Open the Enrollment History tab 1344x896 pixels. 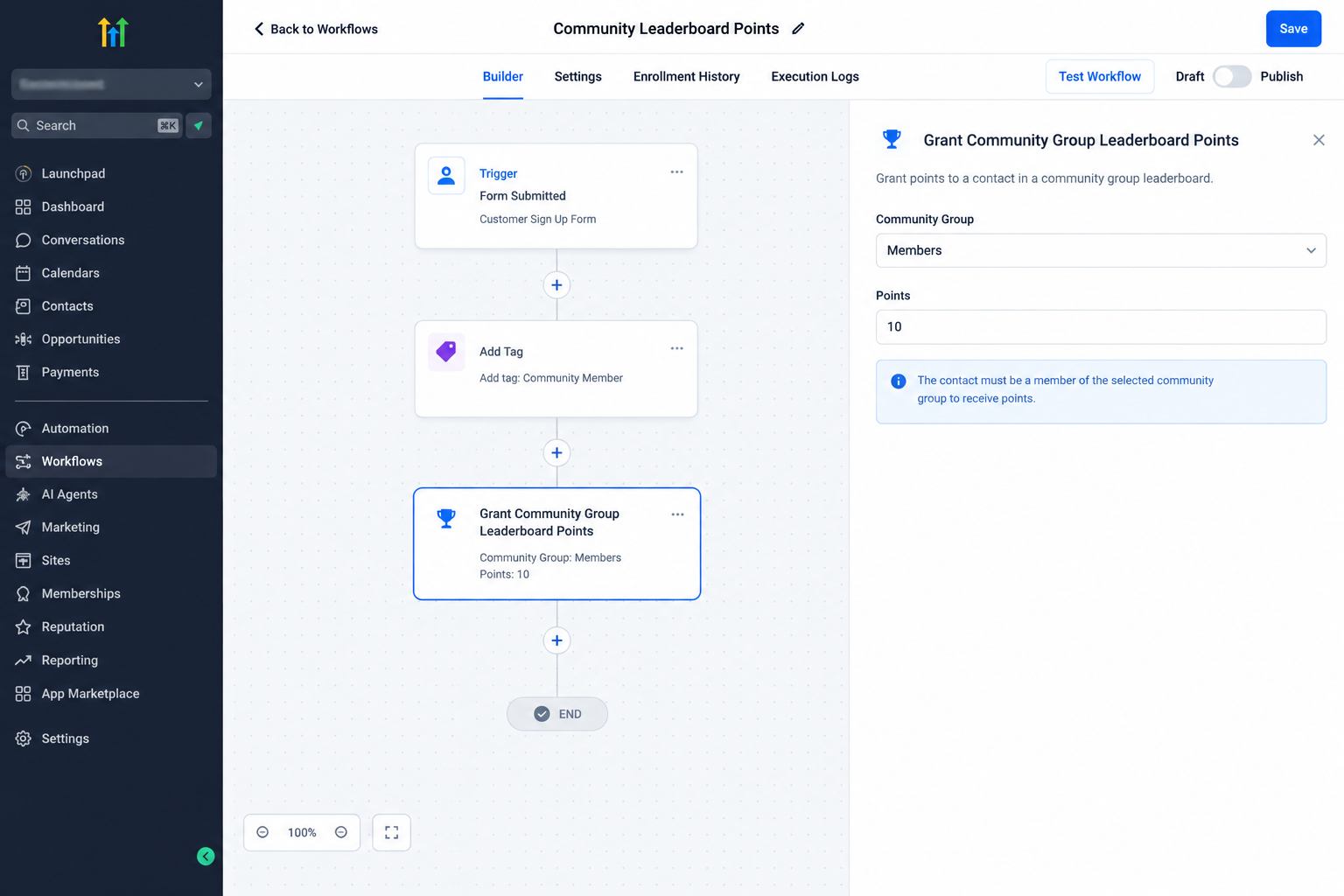(687, 77)
